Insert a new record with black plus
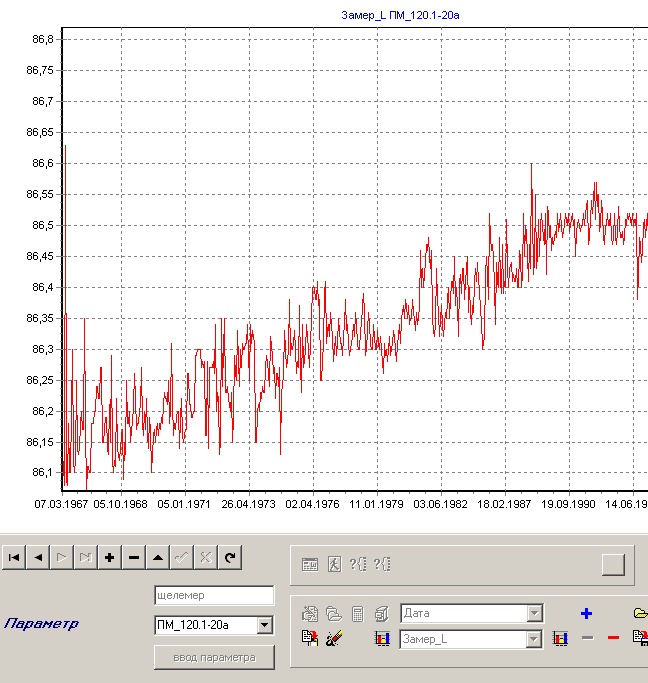 coord(110,557)
